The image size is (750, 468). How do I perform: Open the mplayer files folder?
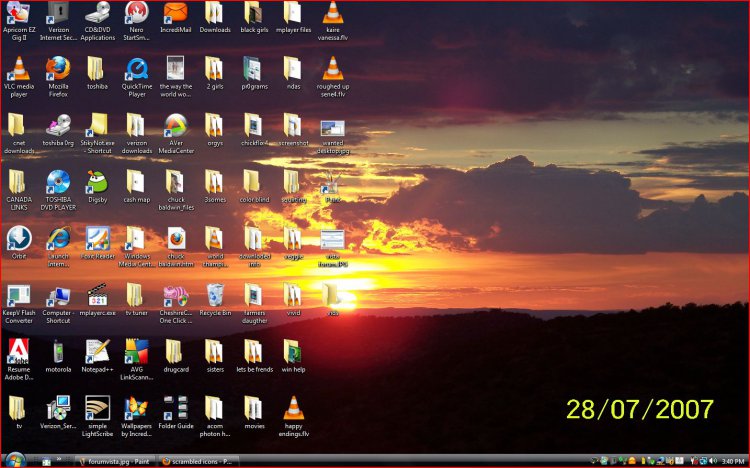tap(293, 18)
